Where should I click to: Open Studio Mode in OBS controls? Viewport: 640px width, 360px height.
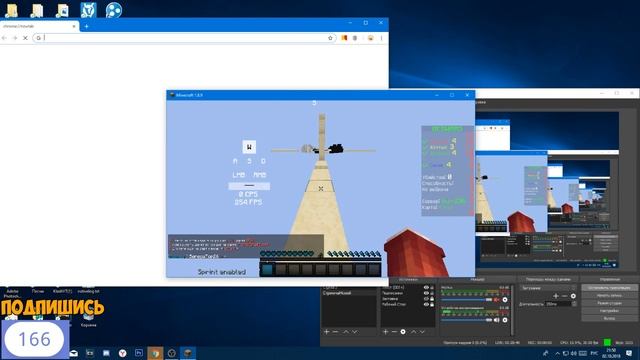point(609,303)
